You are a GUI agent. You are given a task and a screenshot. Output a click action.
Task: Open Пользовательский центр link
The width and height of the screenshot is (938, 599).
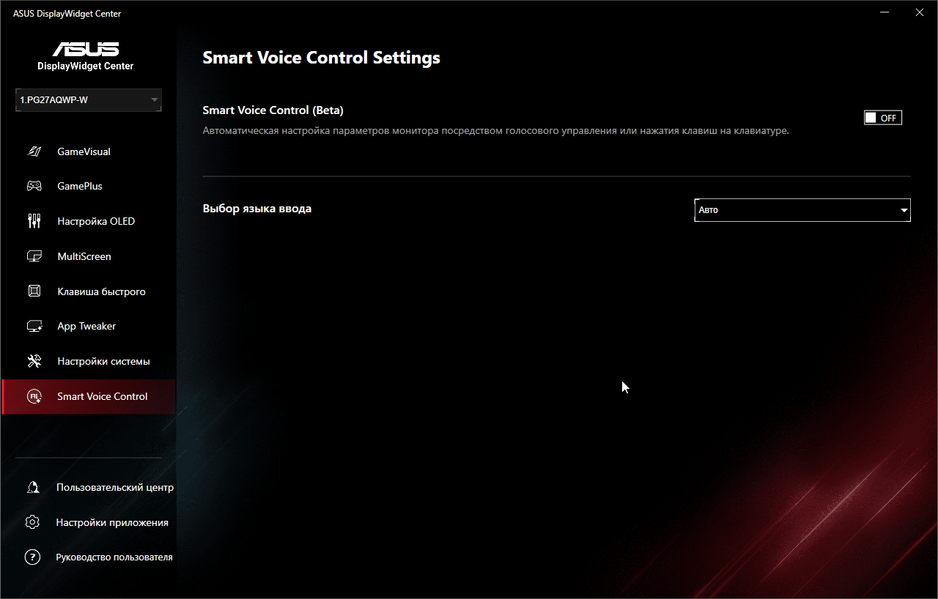[x=115, y=487]
